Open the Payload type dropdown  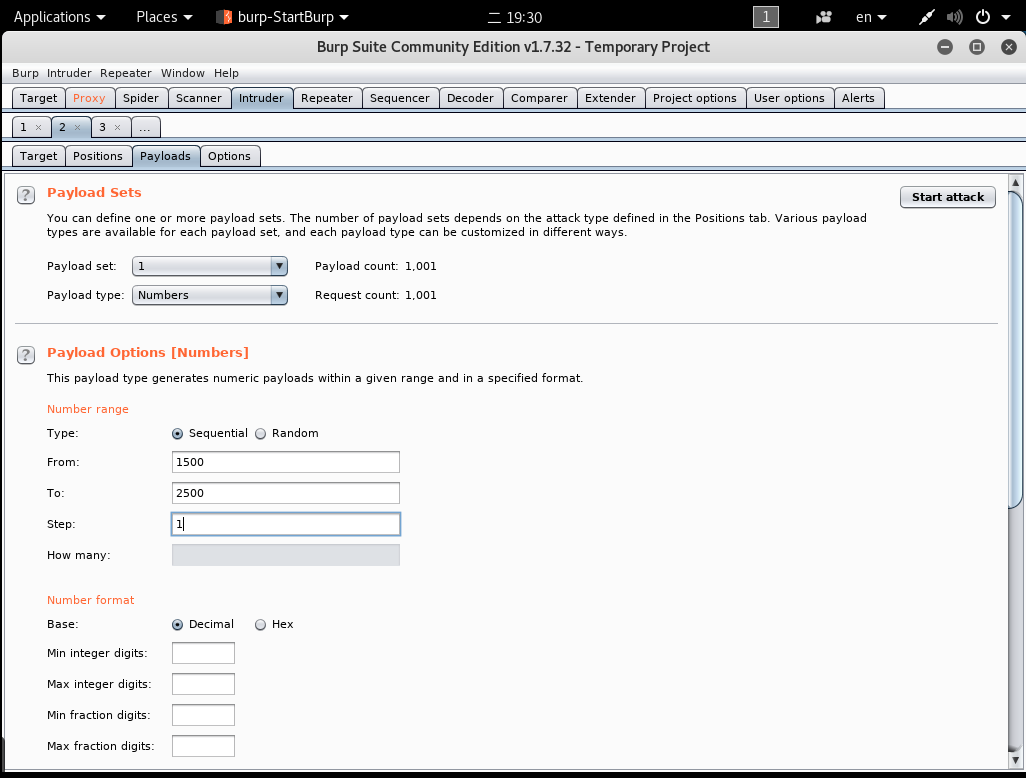click(x=209, y=295)
